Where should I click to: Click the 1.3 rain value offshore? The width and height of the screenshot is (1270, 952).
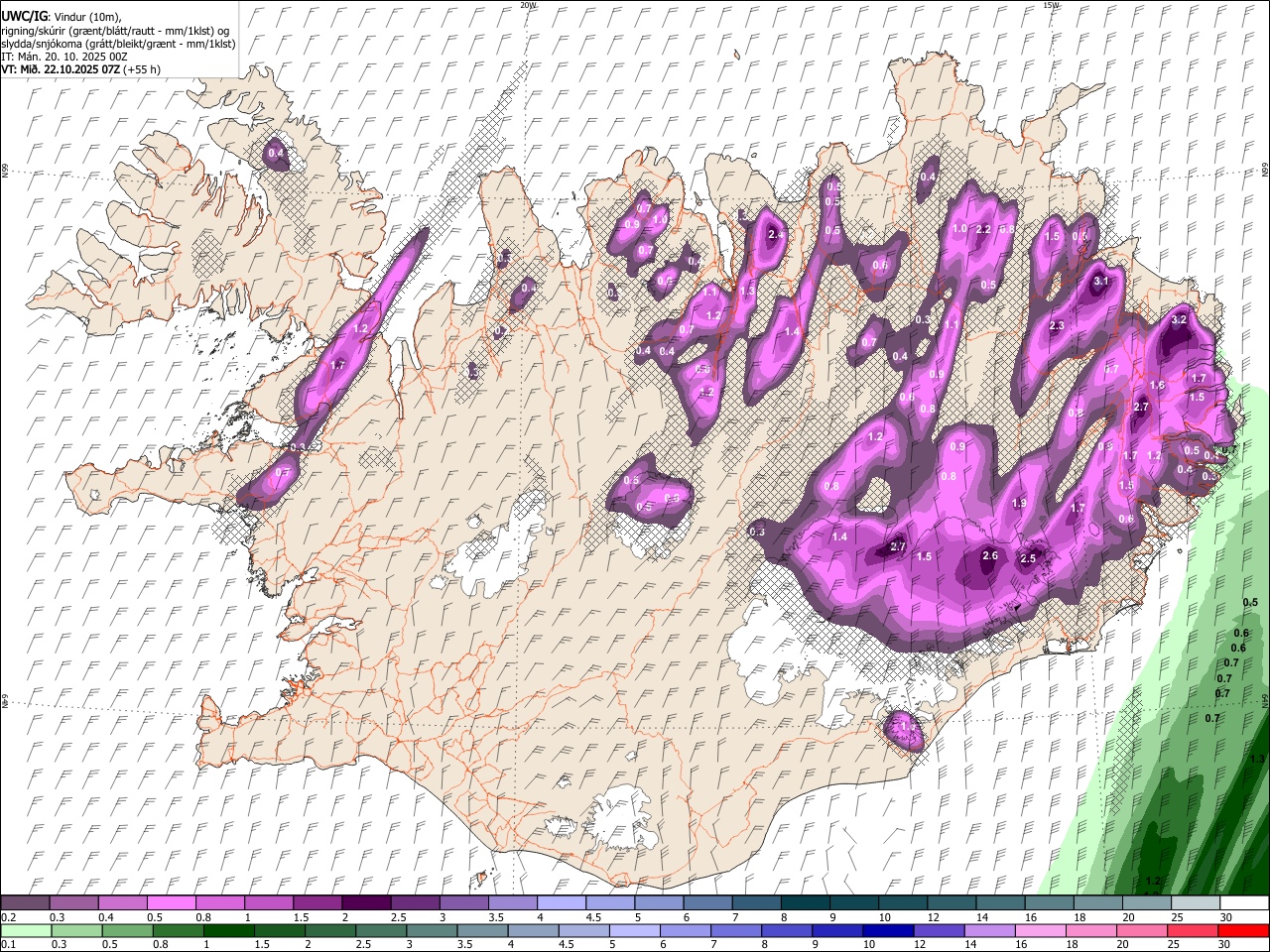click(1257, 760)
